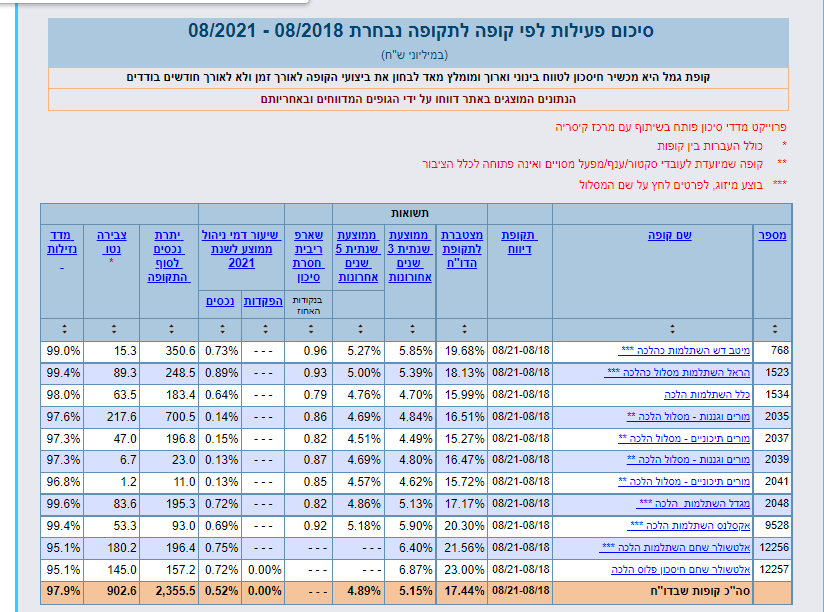
Task: Click sort arrows under שם קופה column
Action: click(672, 329)
